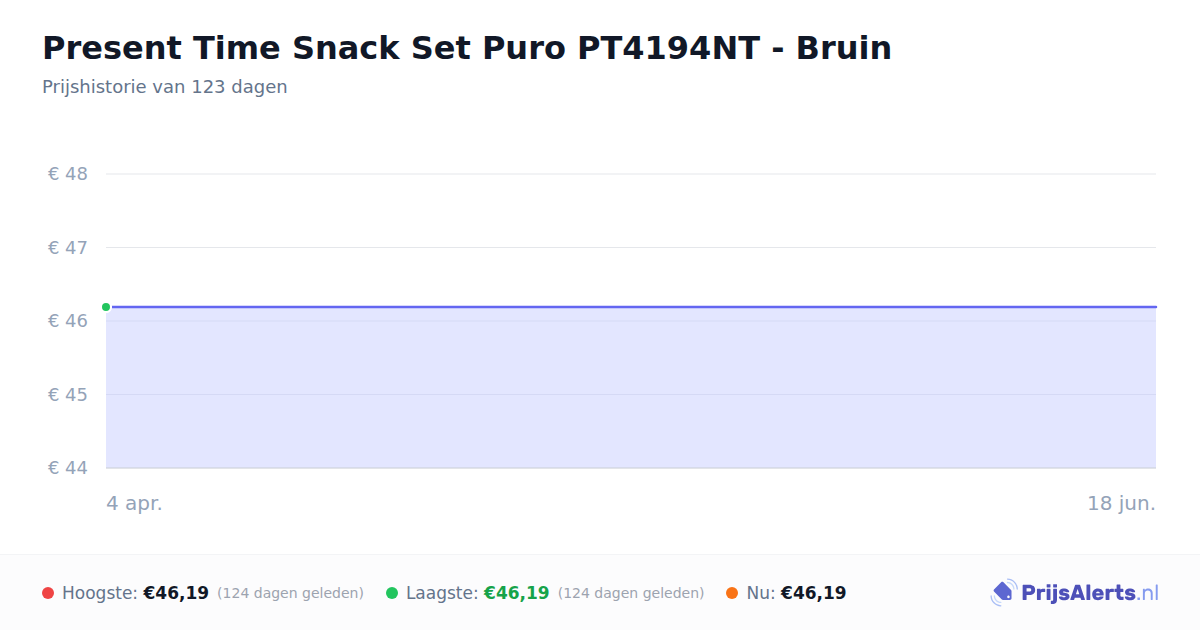This screenshot has width=1200, height=630.
Task: Click the product title Present Time Snack Set
Action: click(467, 47)
